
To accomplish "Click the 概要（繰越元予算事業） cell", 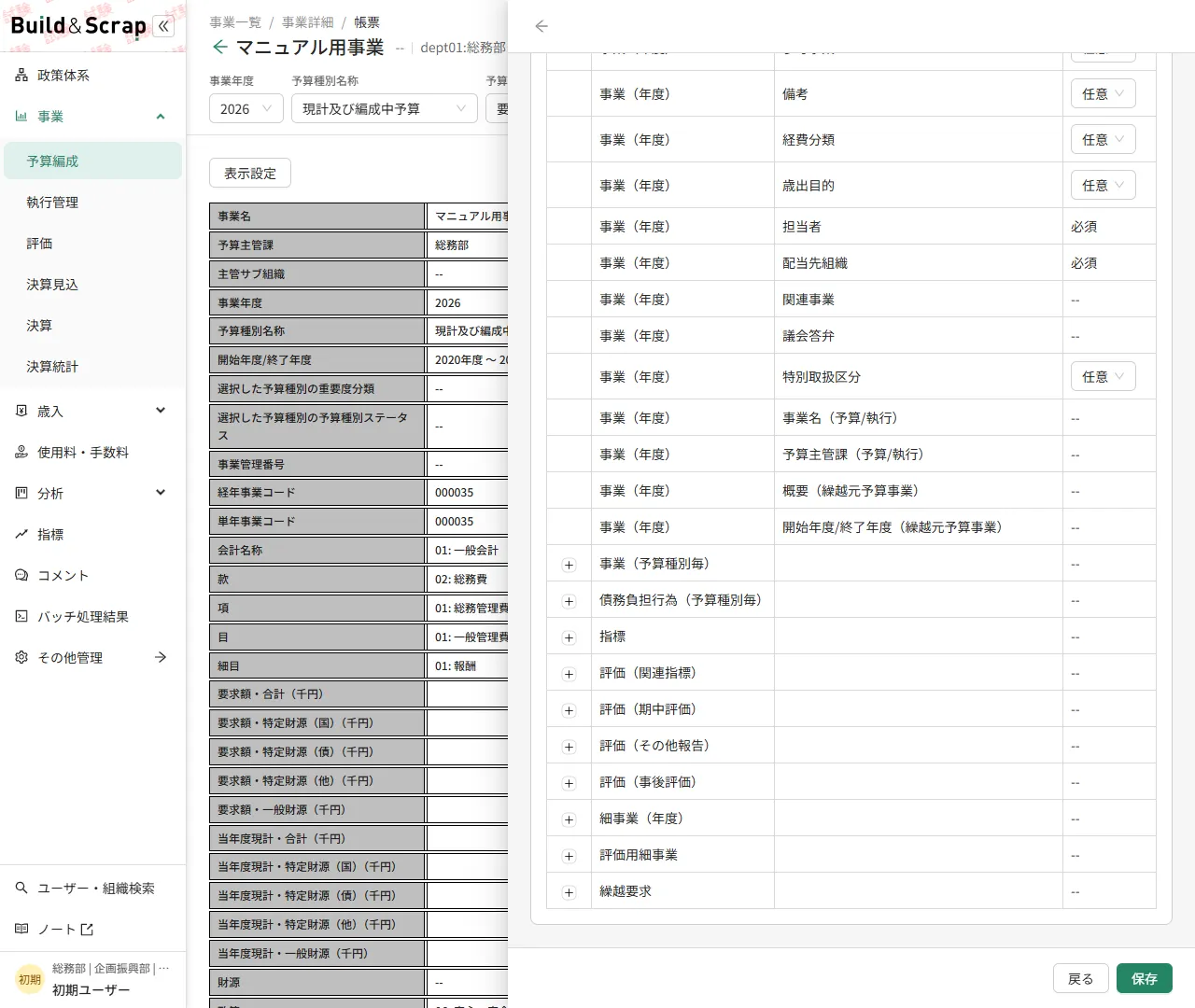I will pyautogui.click(x=919, y=491).
